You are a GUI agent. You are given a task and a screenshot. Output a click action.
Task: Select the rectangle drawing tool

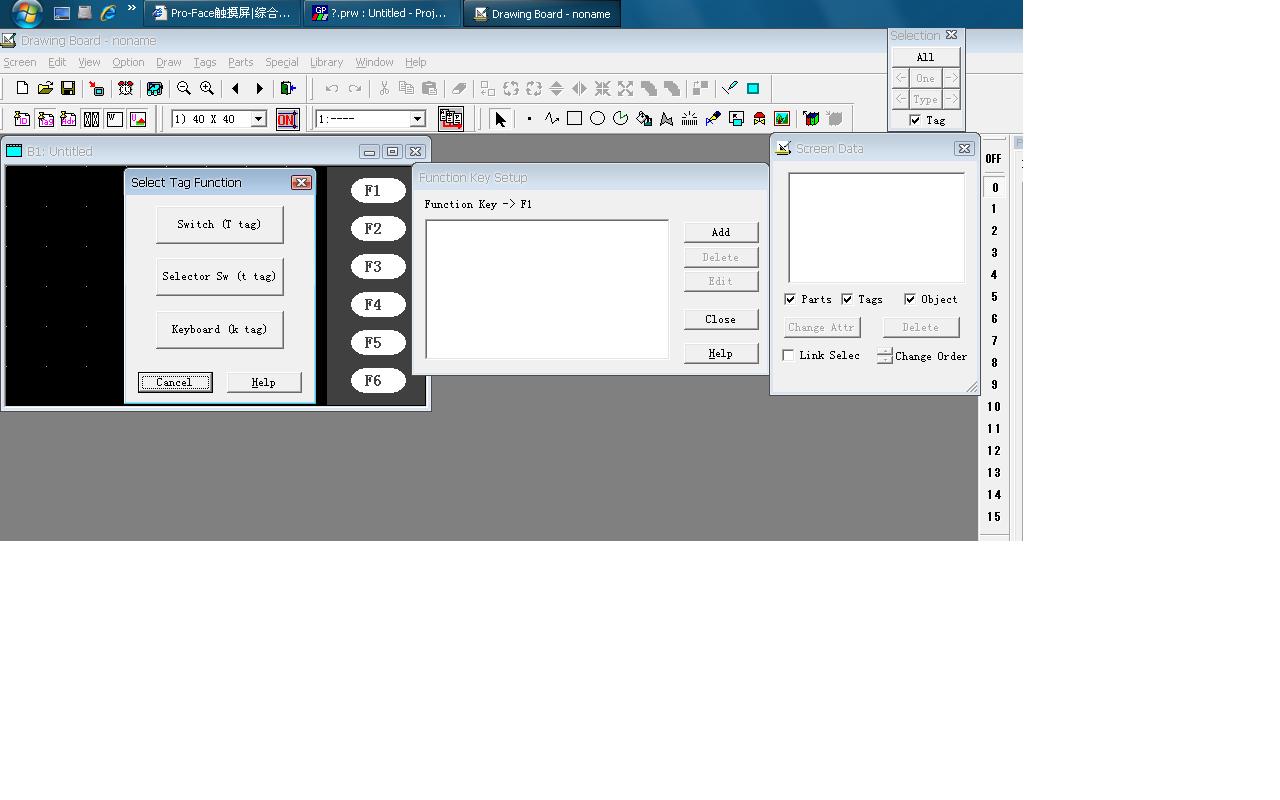574,119
